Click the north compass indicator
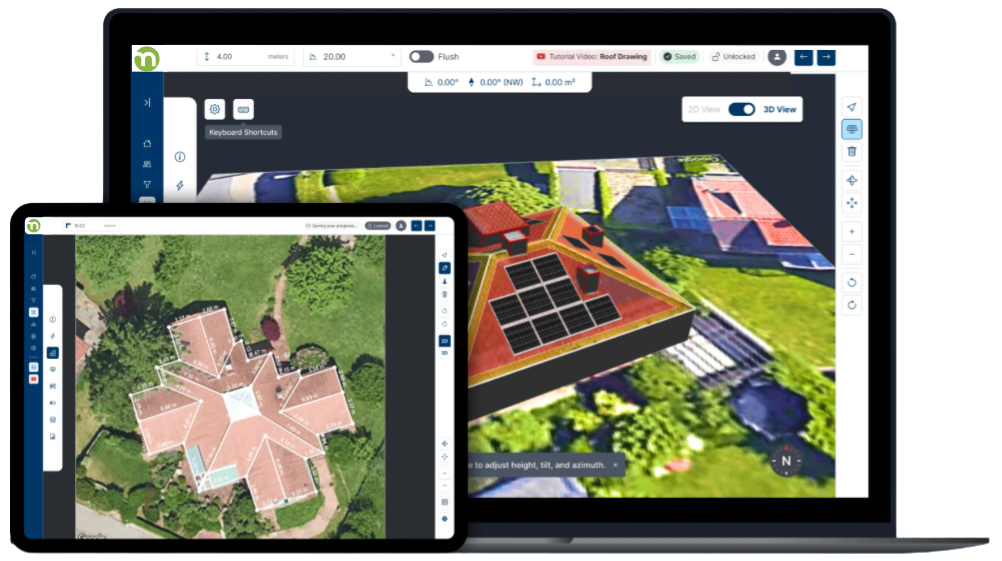 (786, 460)
